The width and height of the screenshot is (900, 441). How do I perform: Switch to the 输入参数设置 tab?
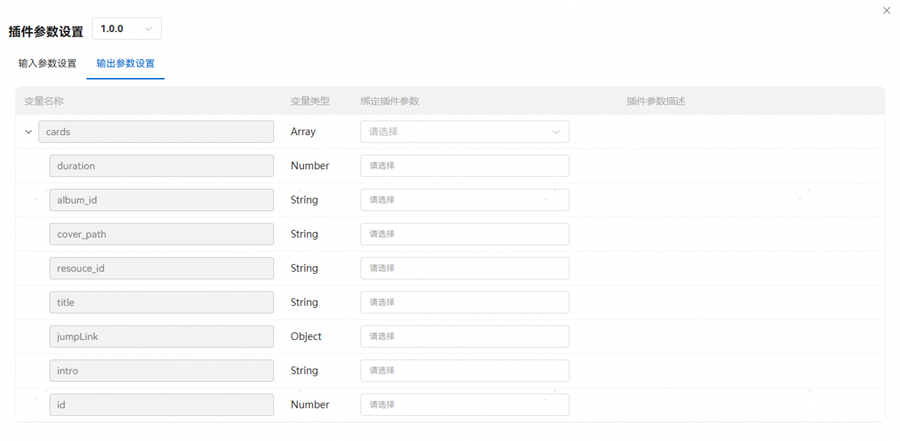point(47,63)
